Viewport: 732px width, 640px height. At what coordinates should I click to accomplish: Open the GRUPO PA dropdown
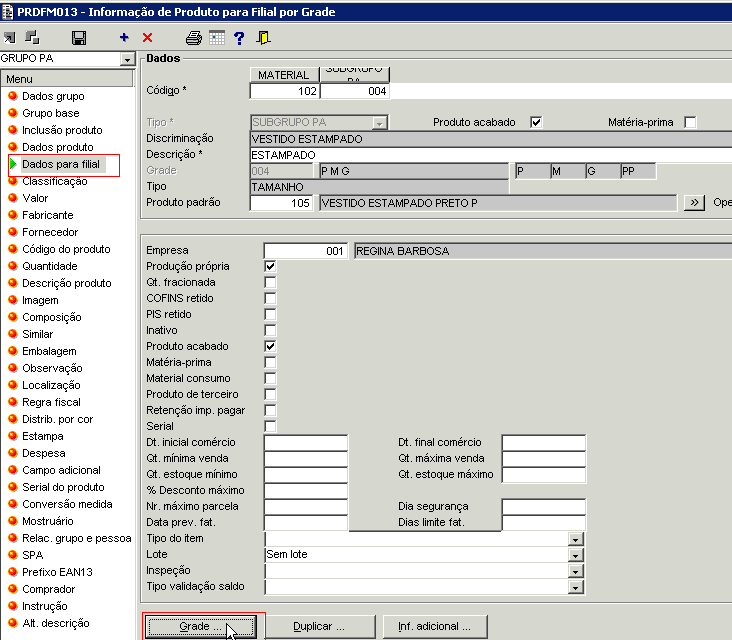point(126,59)
